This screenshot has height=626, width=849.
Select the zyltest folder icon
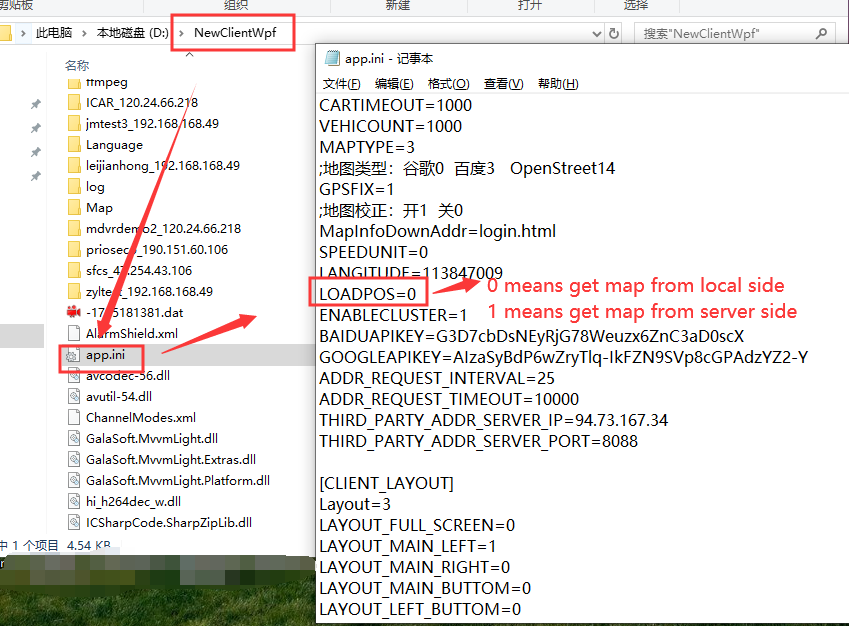coord(74,292)
